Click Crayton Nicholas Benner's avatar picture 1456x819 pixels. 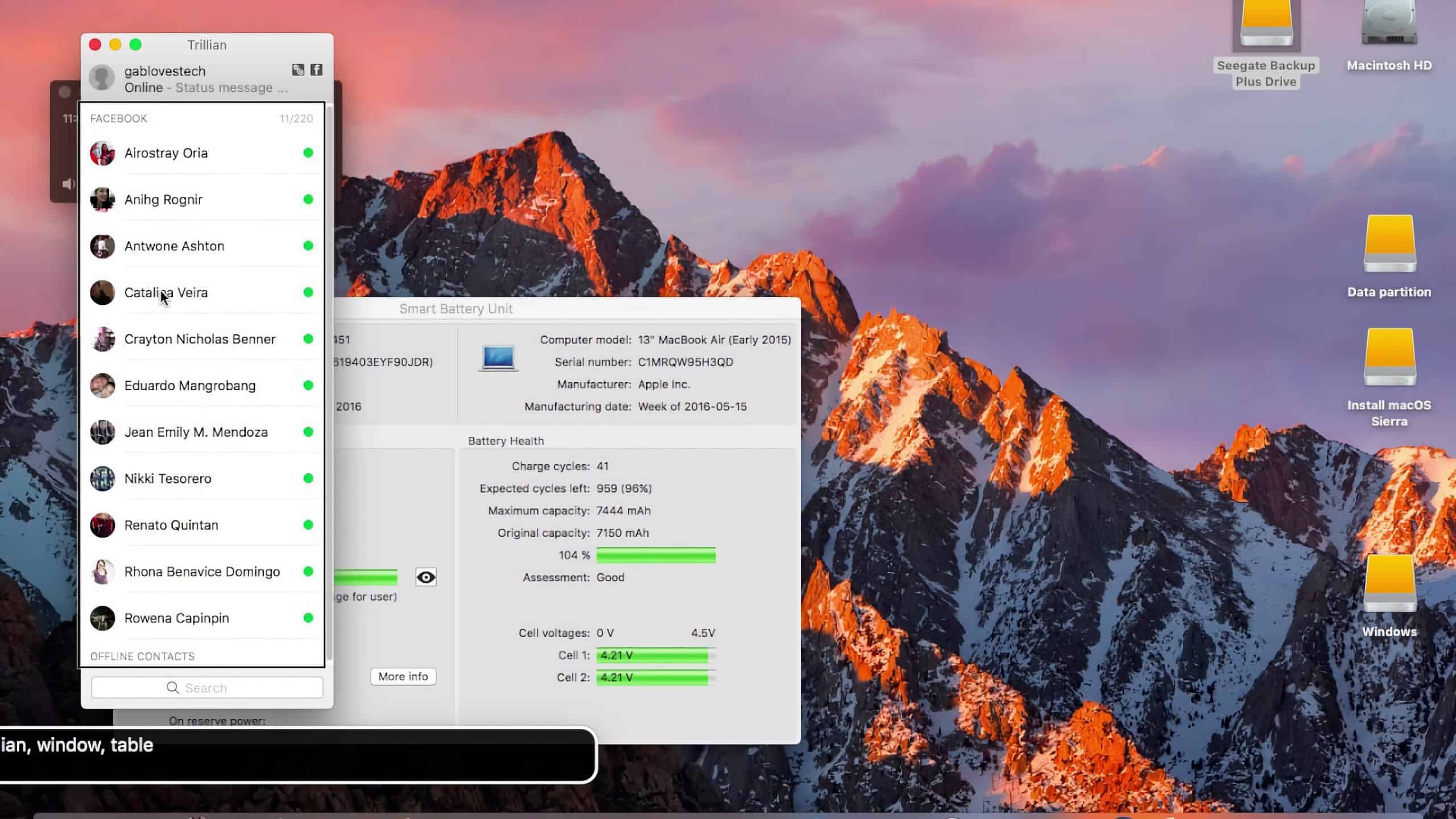(x=102, y=339)
